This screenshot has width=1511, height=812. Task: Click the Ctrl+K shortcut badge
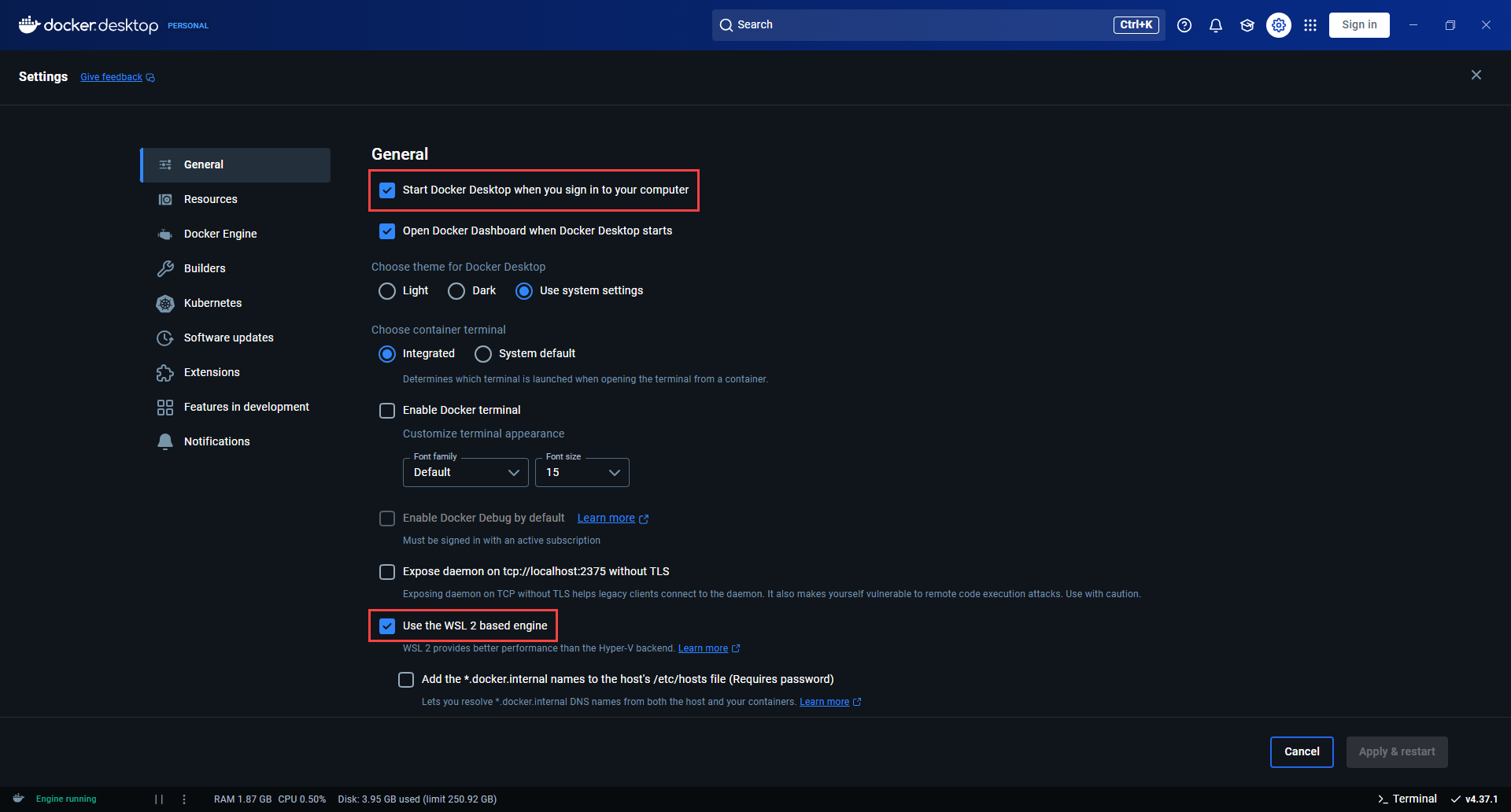click(1136, 25)
